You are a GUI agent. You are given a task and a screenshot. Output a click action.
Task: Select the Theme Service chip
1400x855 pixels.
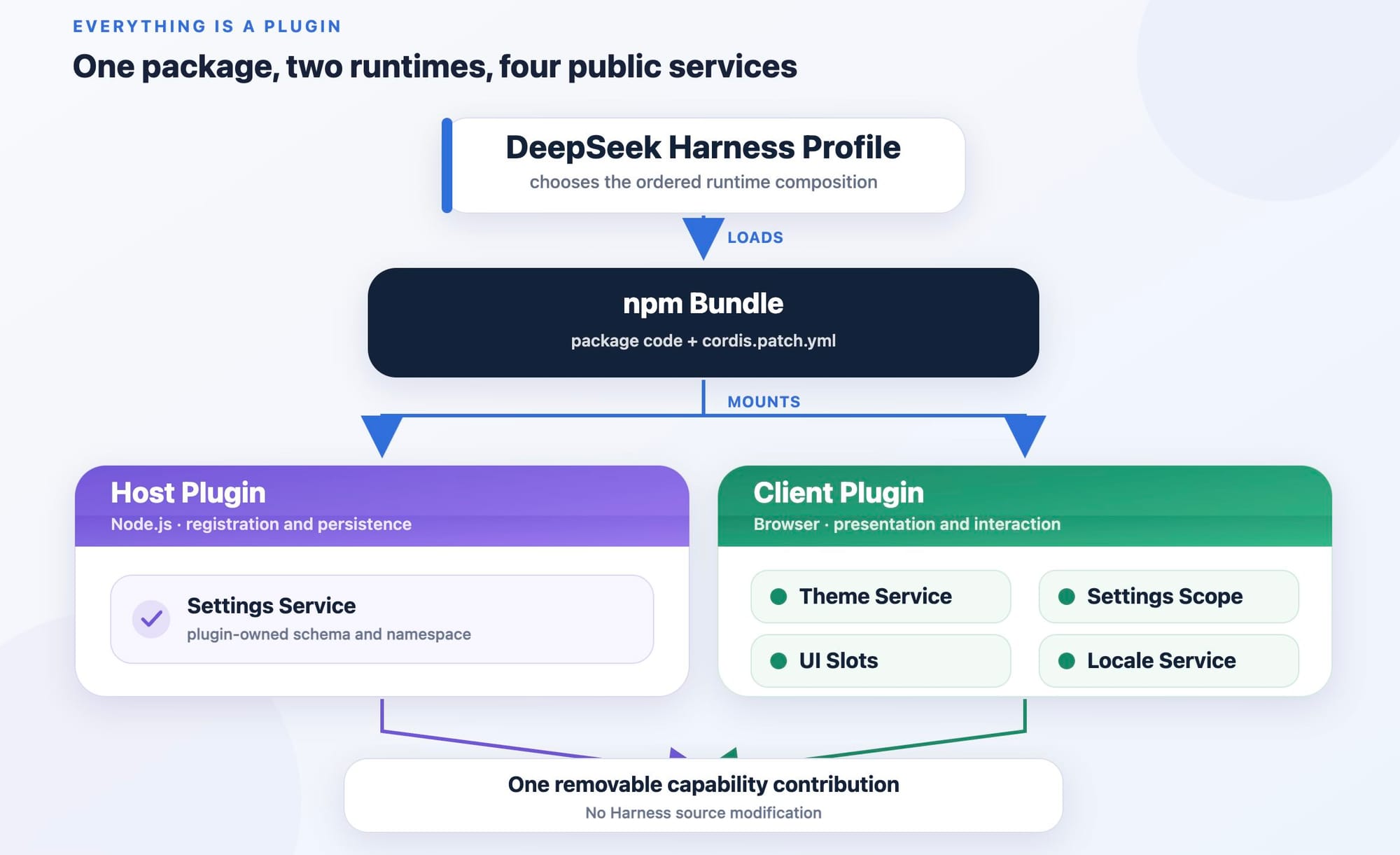click(881, 597)
